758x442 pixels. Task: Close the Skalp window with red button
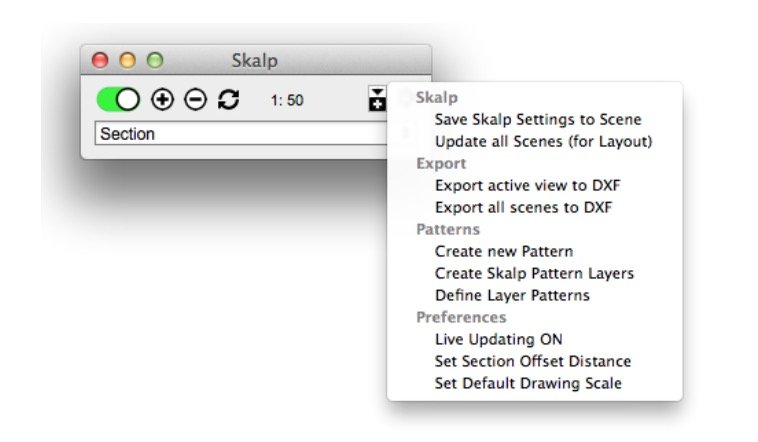[100, 60]
